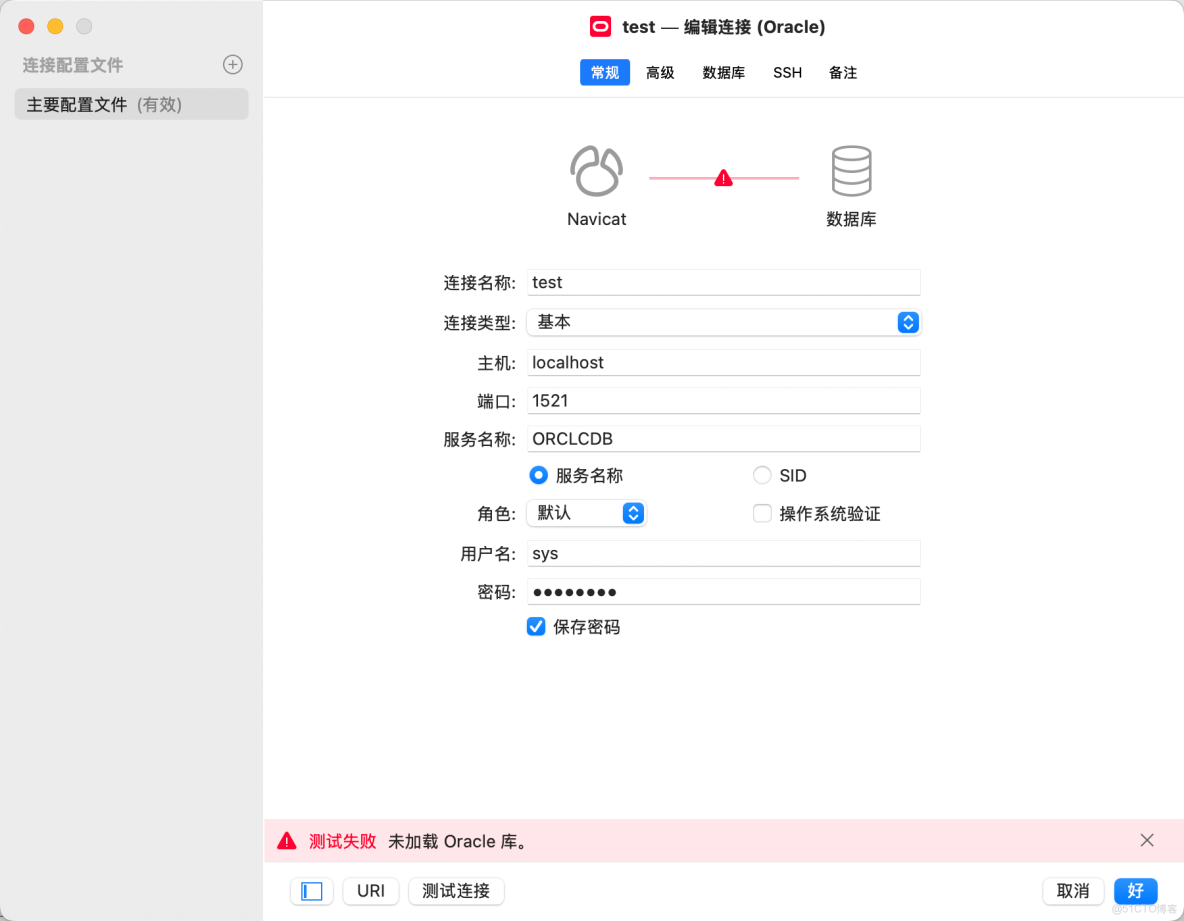This screenshot has width=1184, height=921.
Task: Toggle the sidebar panel icon at bottom left
Action: point(311,891)
